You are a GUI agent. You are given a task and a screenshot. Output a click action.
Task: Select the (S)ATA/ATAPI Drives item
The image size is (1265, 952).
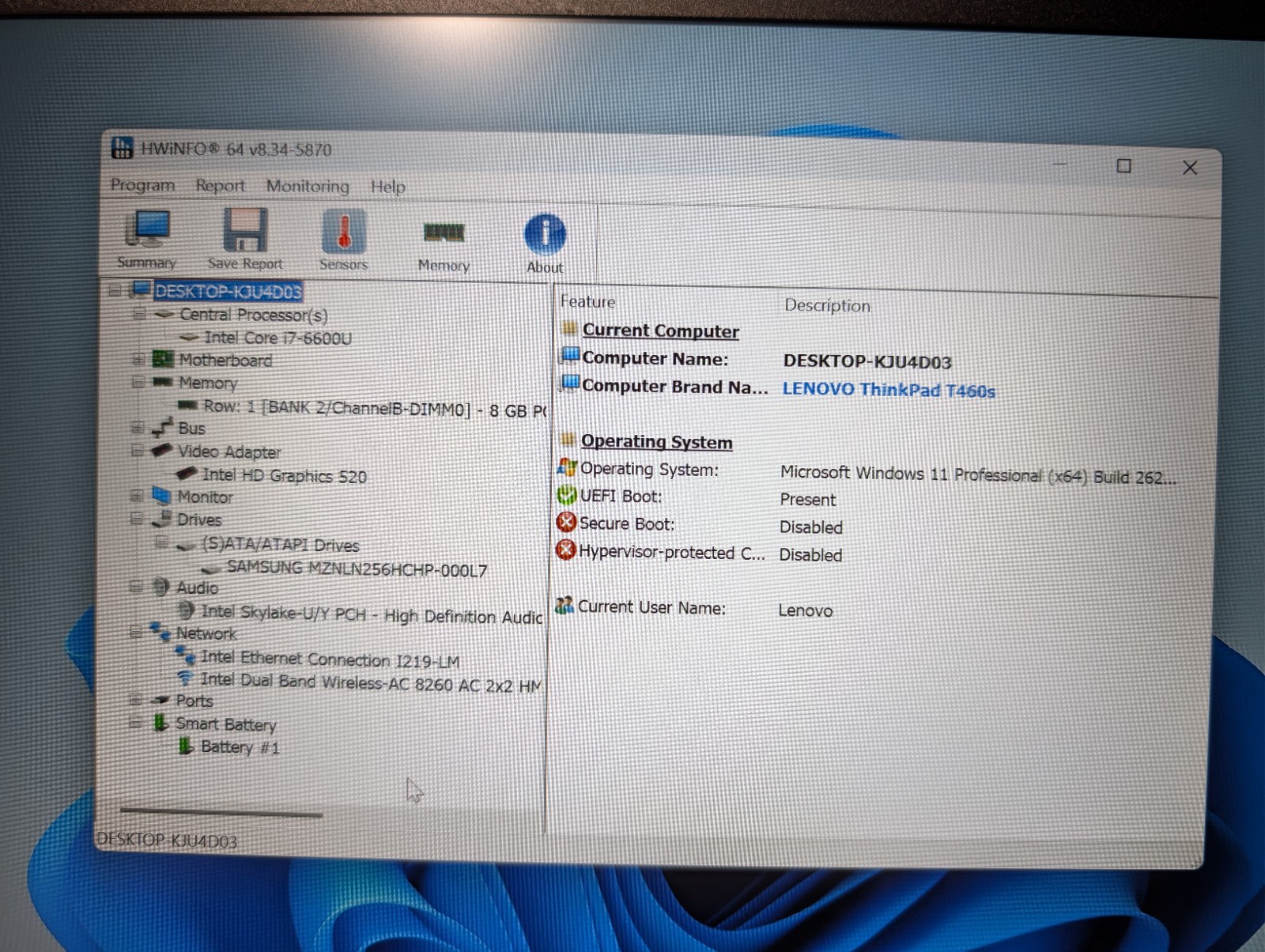[x=281, y=545]
